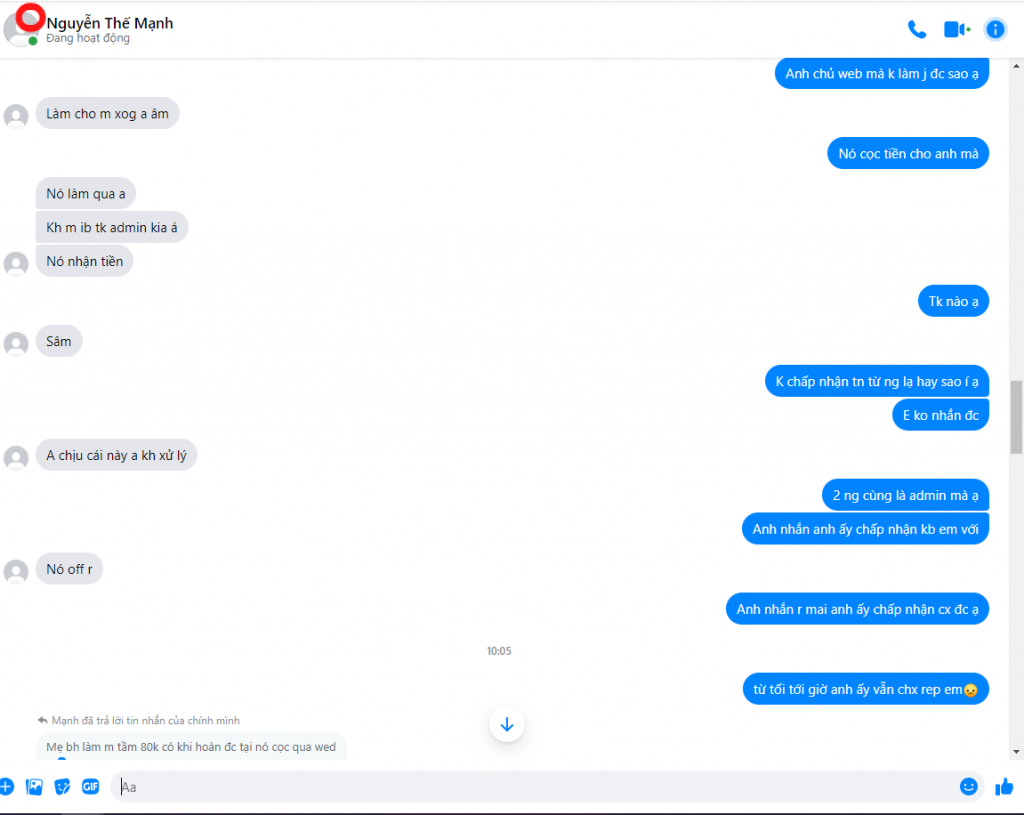The height and width of the screenshot is (815, 1024).
Task: Choose a sticker from the sticker icon
Action: pos(62,787)
